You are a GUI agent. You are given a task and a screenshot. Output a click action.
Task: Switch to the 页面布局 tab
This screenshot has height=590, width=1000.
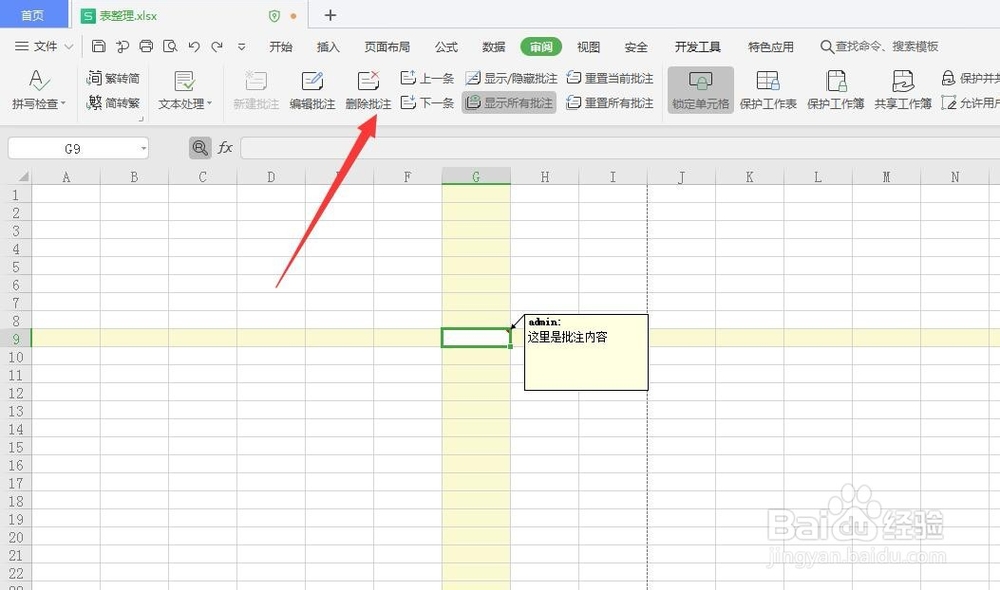click(387, 47)
